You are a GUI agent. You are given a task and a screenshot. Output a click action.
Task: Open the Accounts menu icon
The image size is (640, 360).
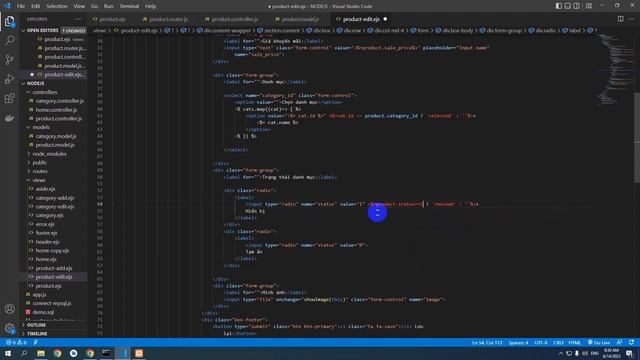(9, 309)
